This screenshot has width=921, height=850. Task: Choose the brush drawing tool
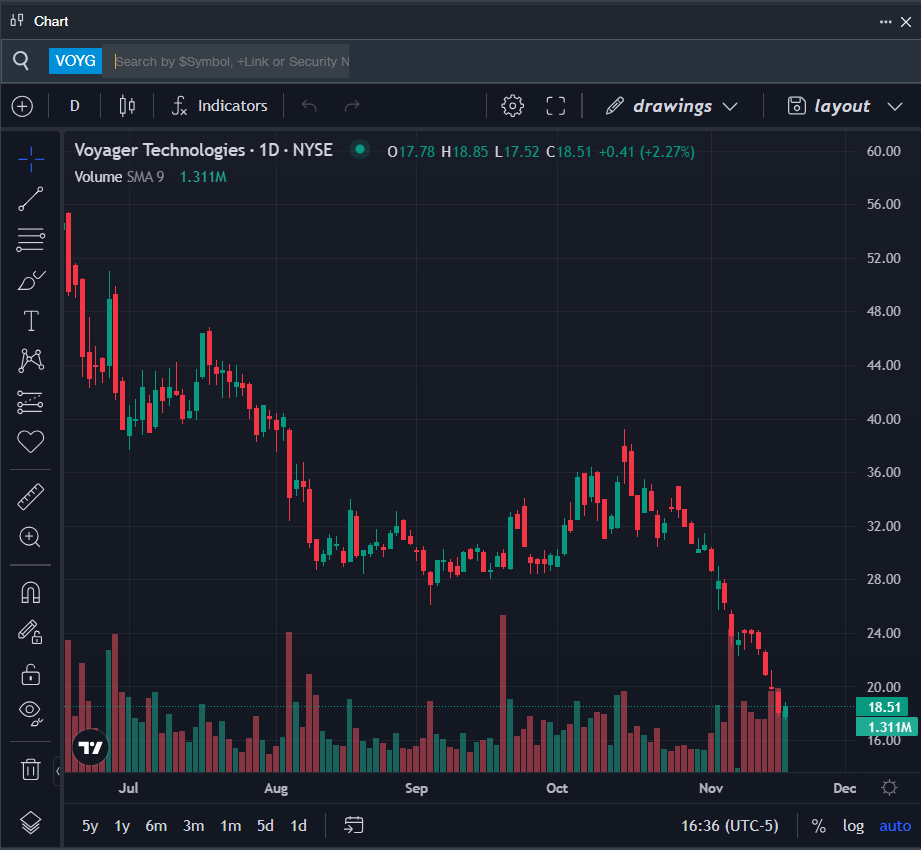pos(31,281)
